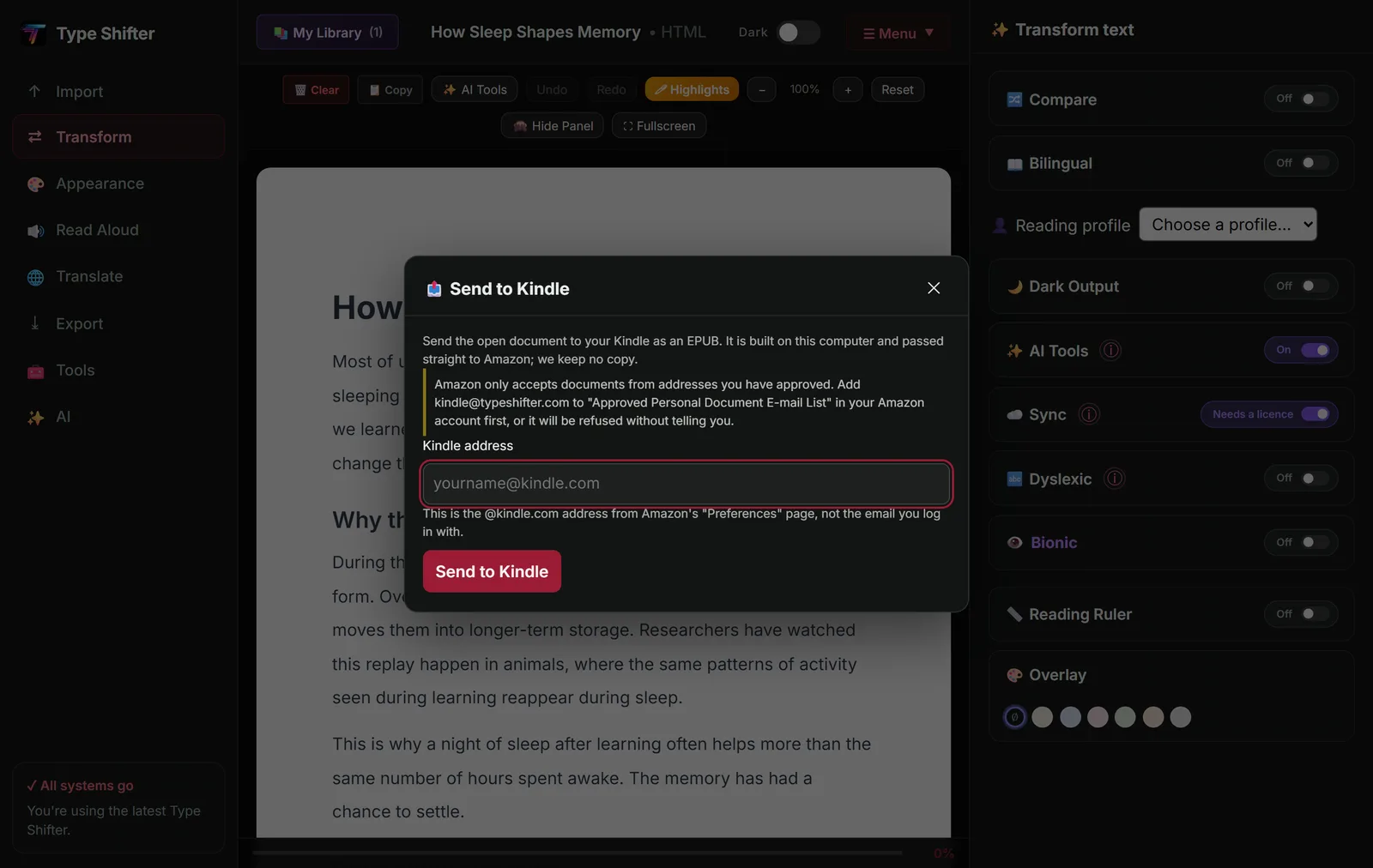Viewport: 1373px width, 868px height.
Task: Click the Dark Output moon icon
Action: (1014, 286)
